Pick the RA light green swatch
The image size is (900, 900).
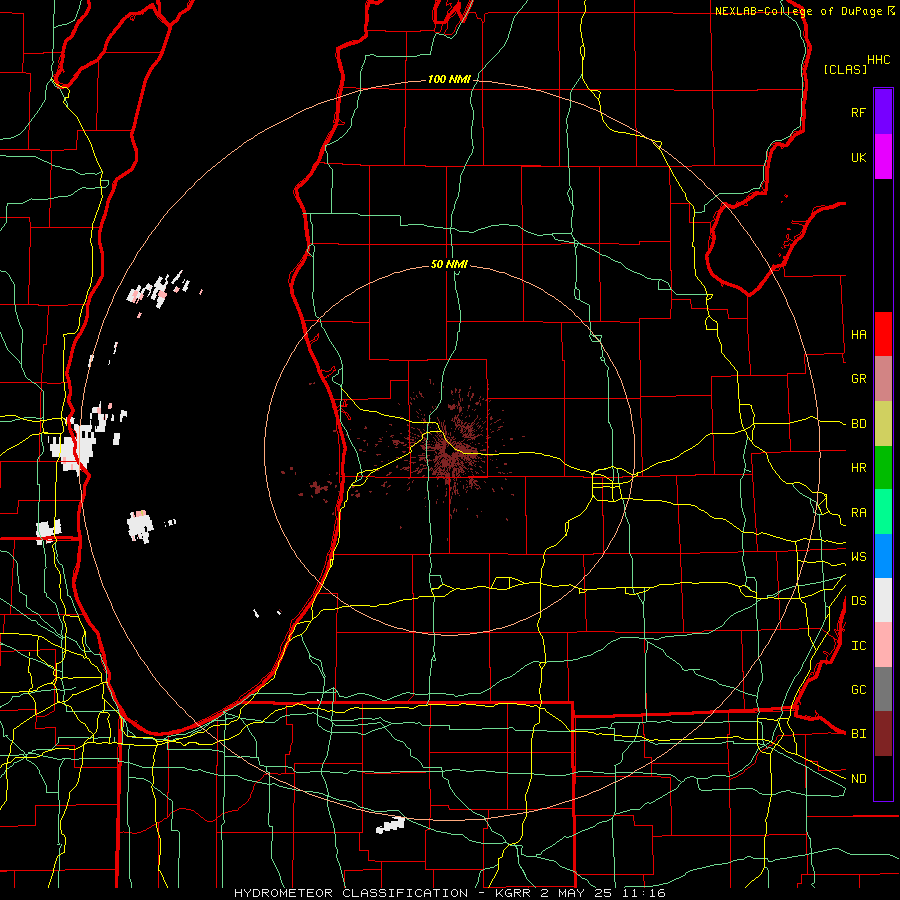[x=883, y=512]
